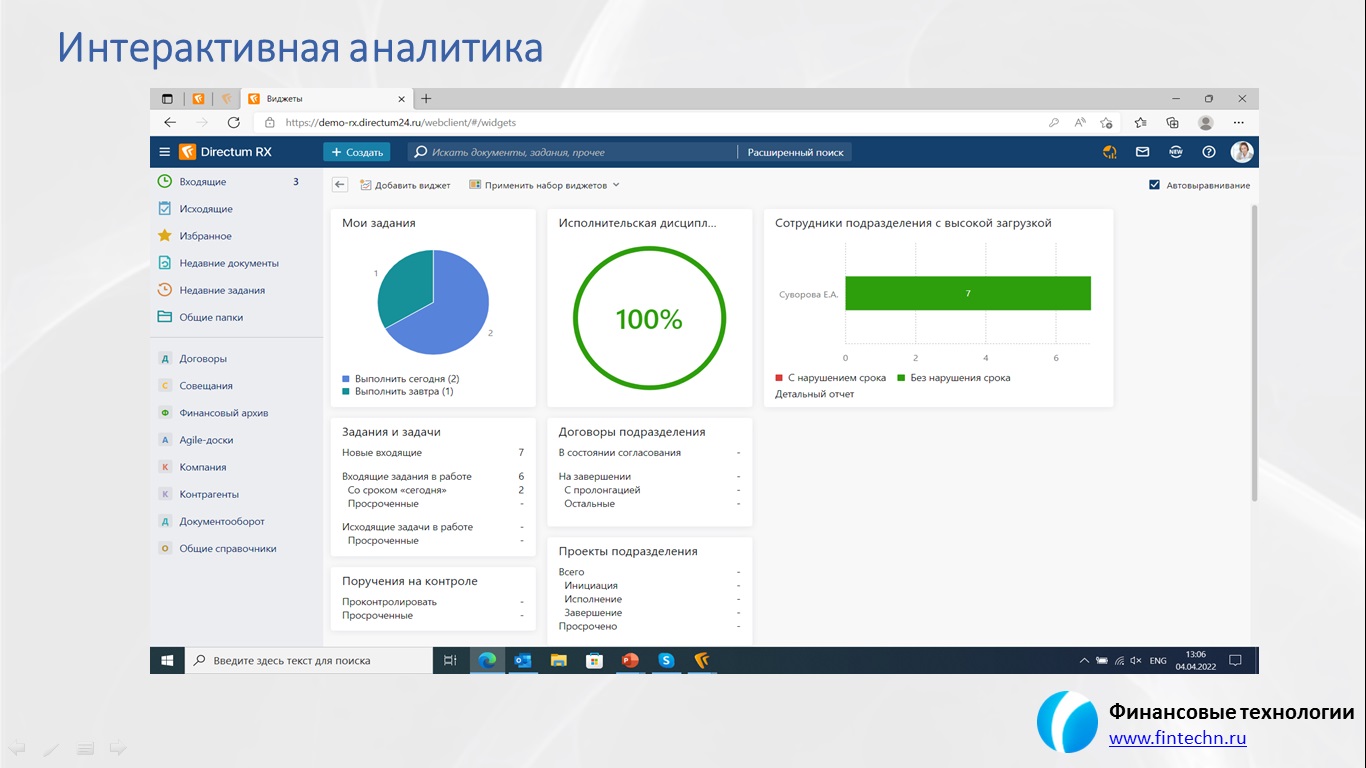Click the green bar for Суворова Е.А.

tap(967, 293)
